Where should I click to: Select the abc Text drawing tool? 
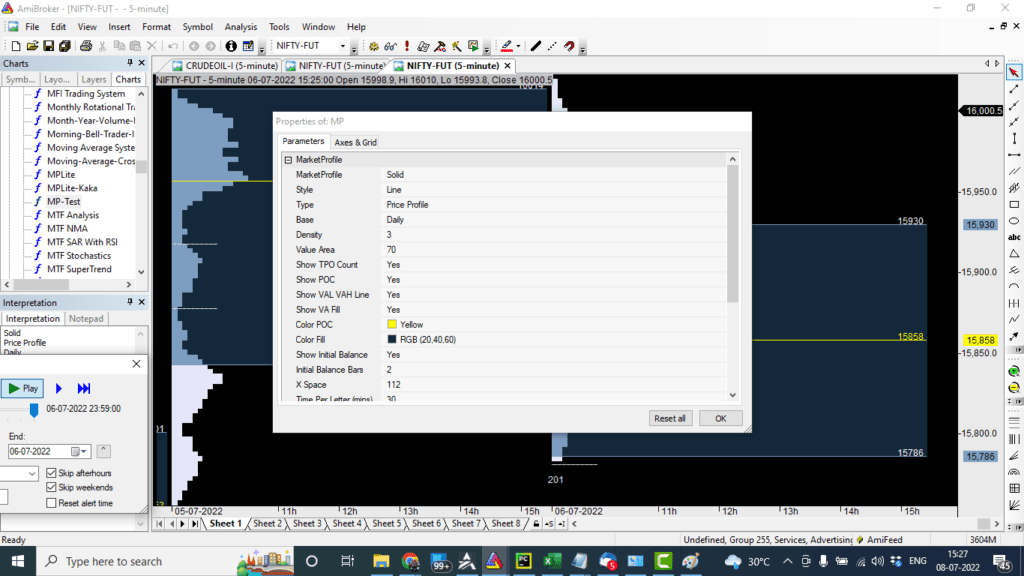[1014, 237]
